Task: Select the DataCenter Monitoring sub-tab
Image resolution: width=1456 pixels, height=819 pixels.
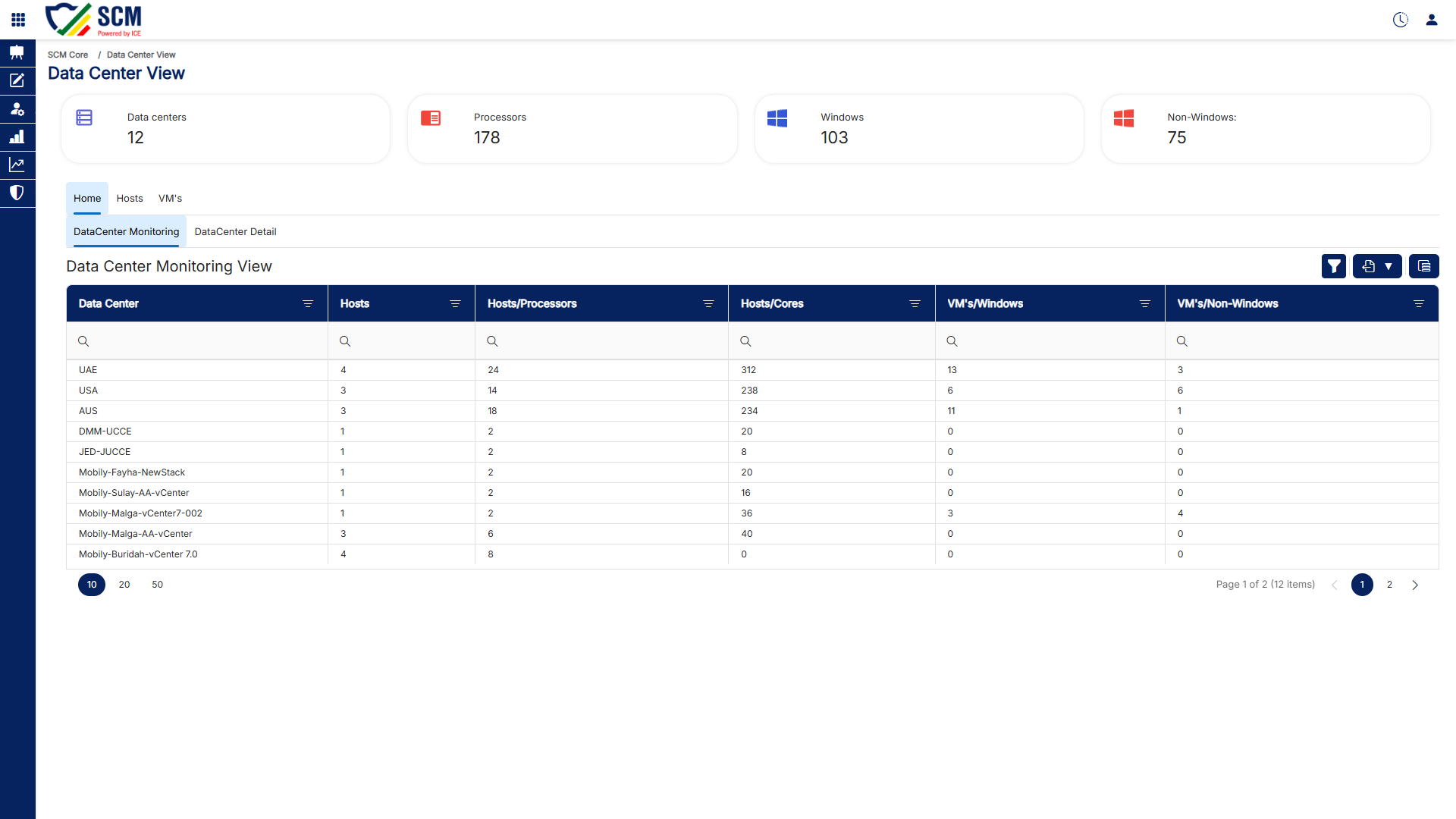Action: tap(126, 232)
